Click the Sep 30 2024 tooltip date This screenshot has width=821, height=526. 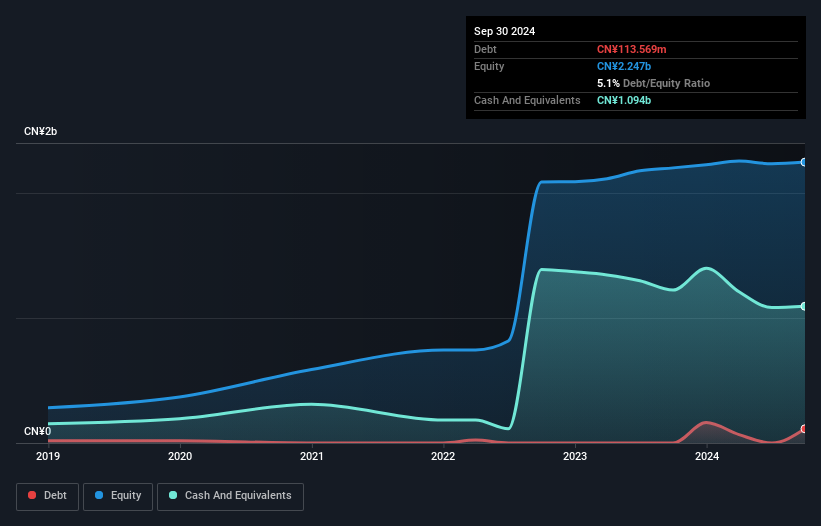click(504, 31)
